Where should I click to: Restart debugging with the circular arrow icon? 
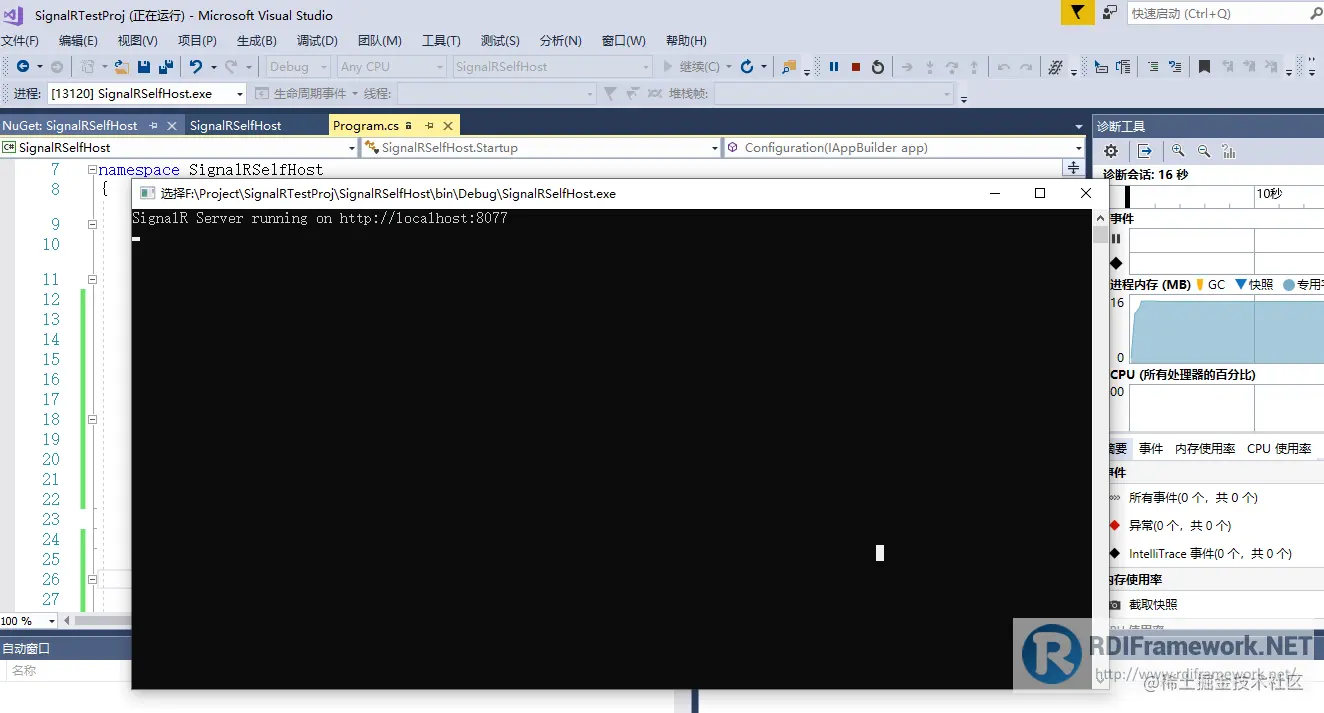coord(878,67)
